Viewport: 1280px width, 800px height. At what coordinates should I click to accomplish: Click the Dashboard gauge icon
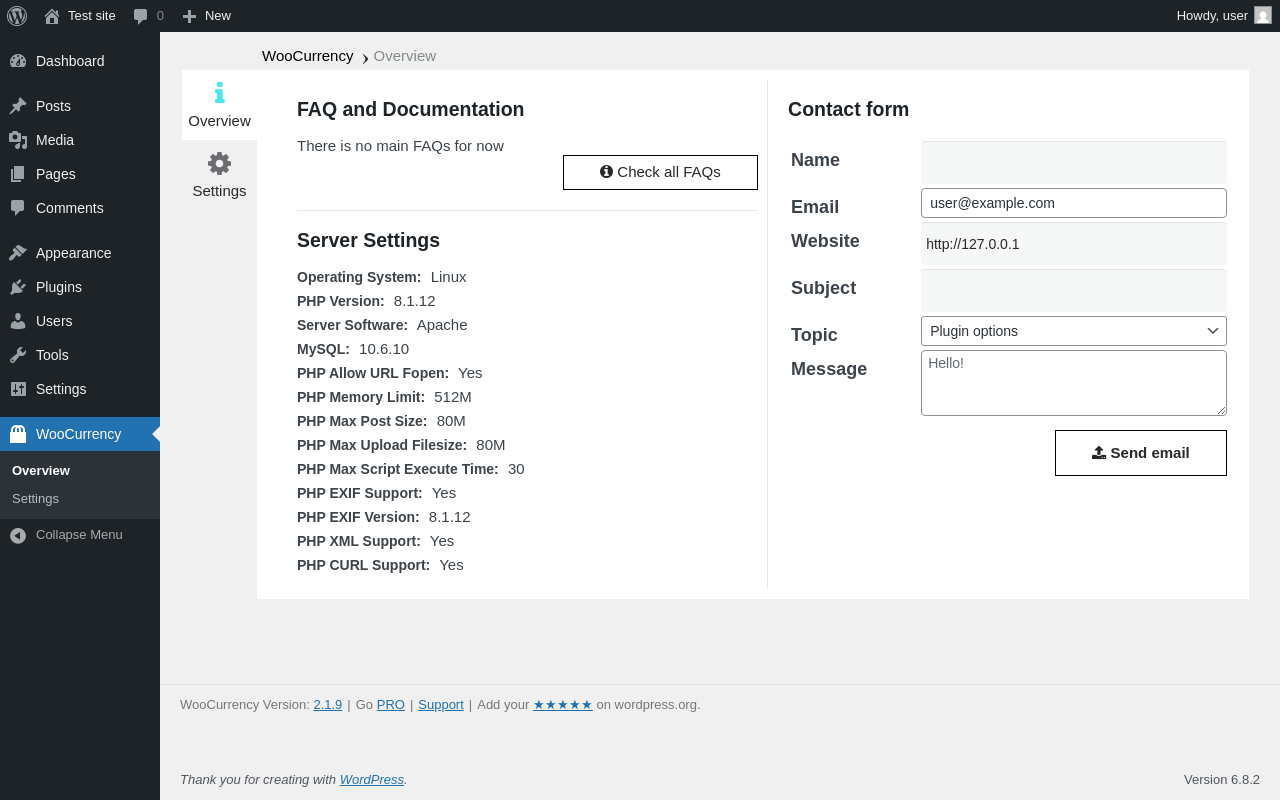tap(18, 61)
